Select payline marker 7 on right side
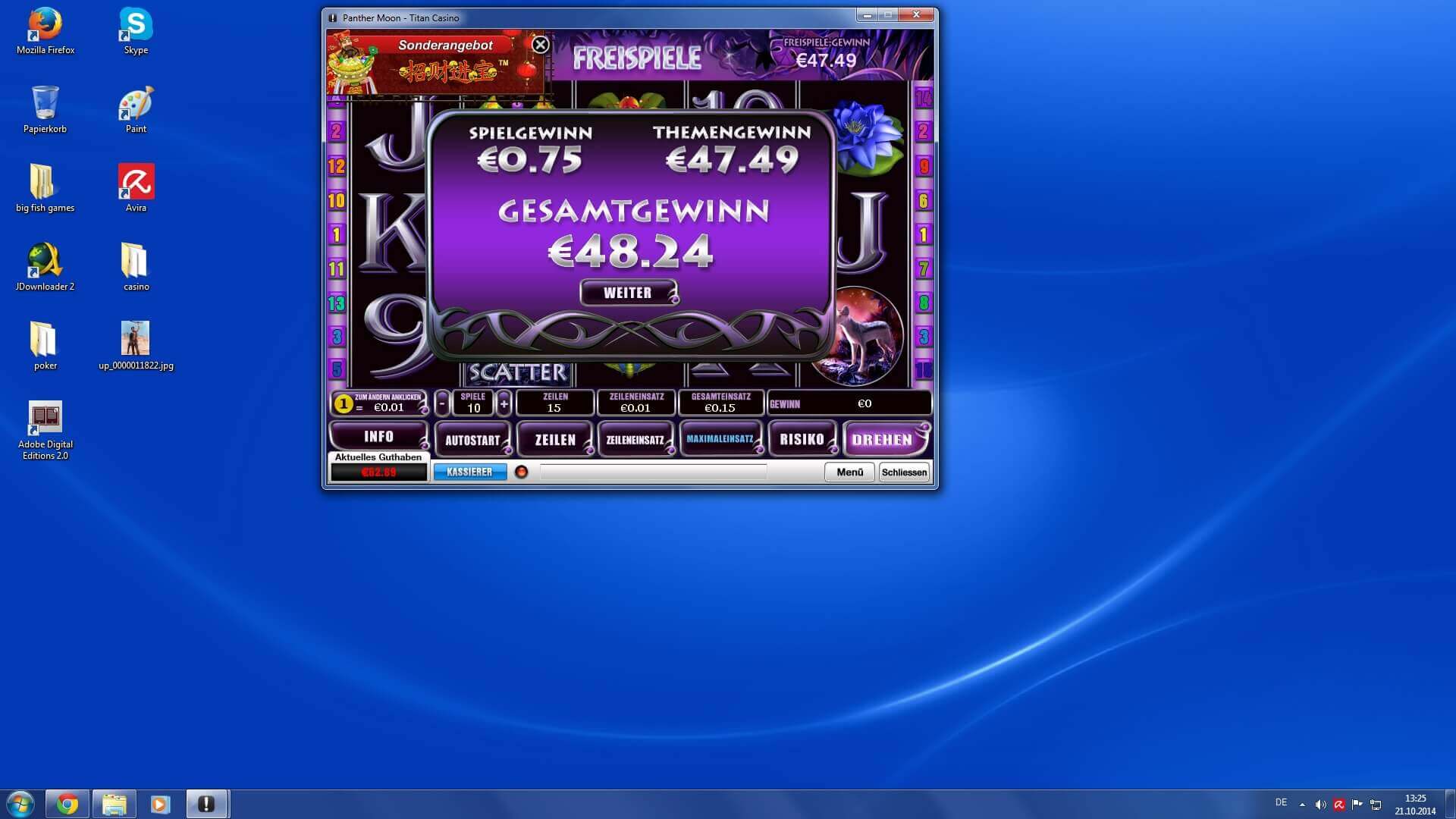The width and height of the screenshot is (1456, 819). [924, 269]
